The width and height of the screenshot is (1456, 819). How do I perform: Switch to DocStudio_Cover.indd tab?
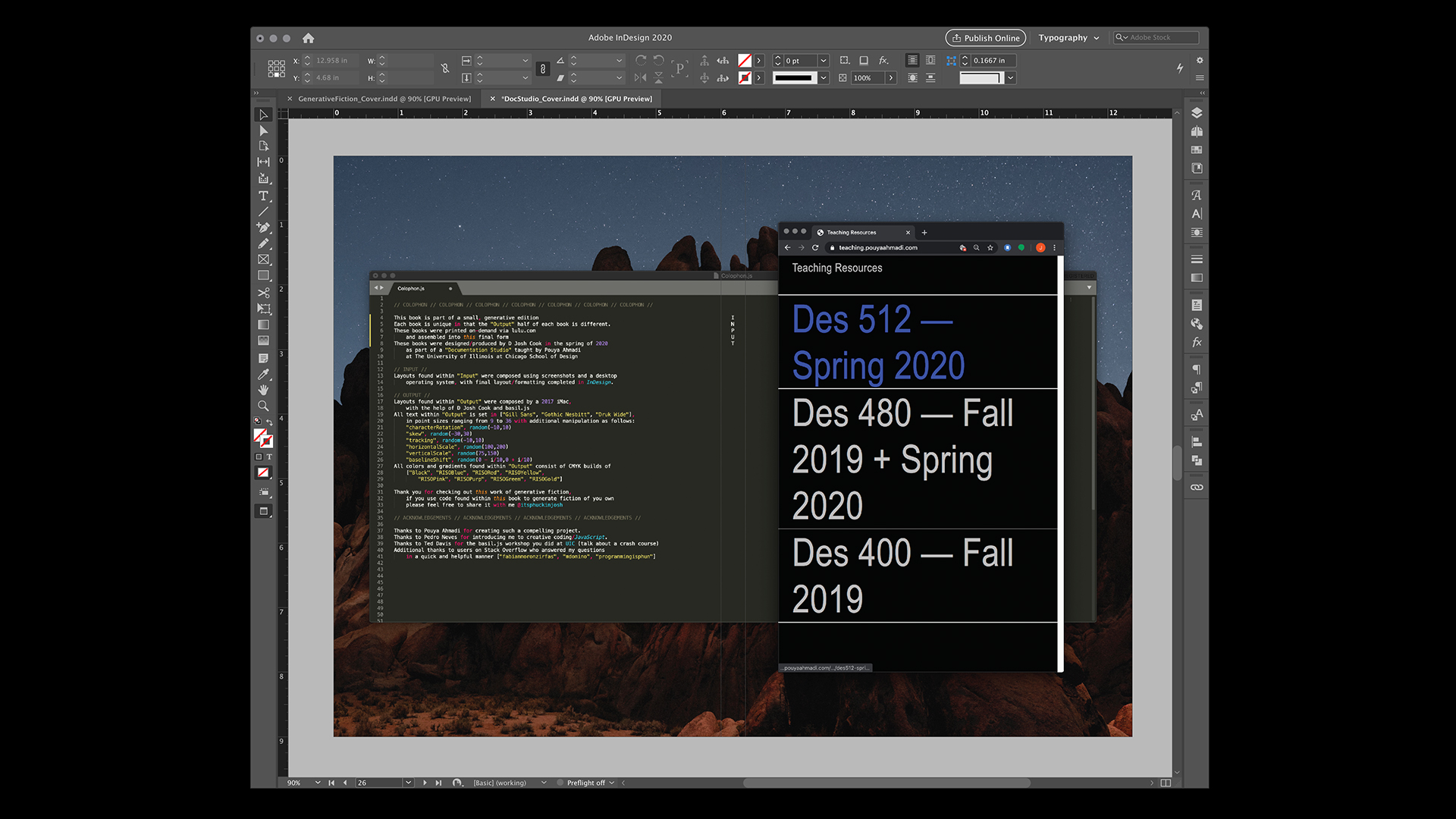(577, 99)
